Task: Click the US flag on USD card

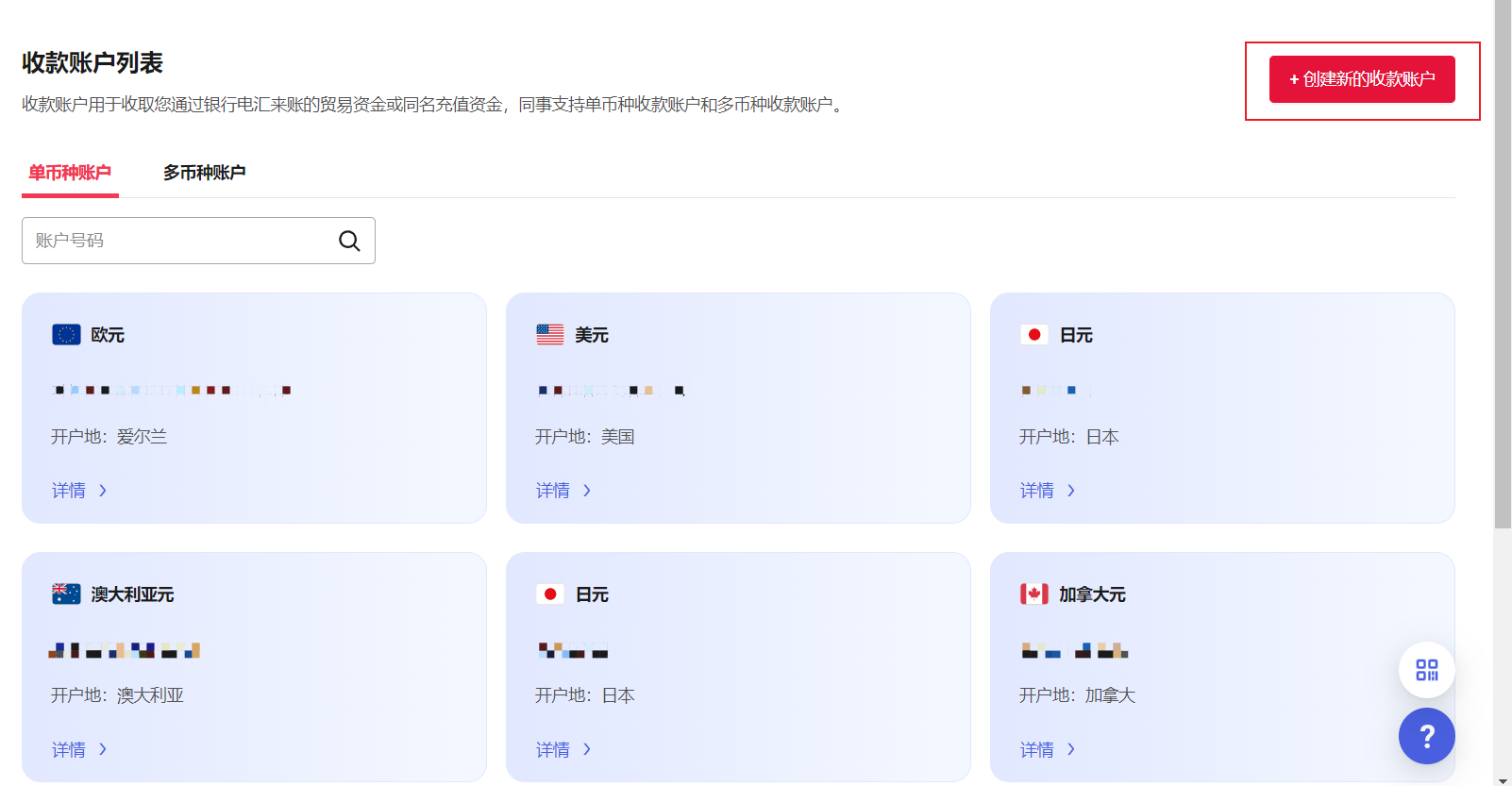Action: tap(550, 335)
